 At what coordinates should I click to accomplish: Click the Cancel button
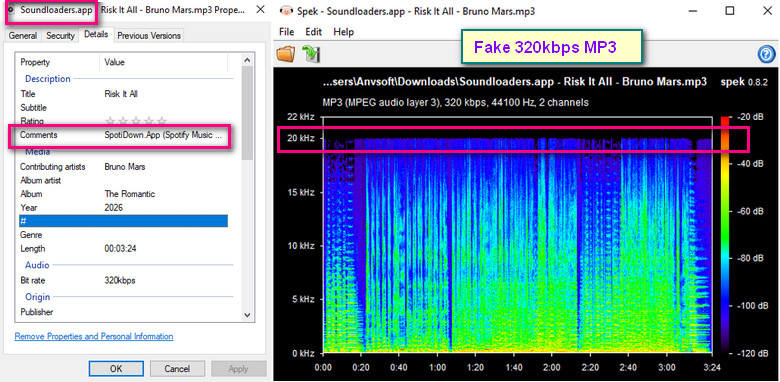[177, 369]
